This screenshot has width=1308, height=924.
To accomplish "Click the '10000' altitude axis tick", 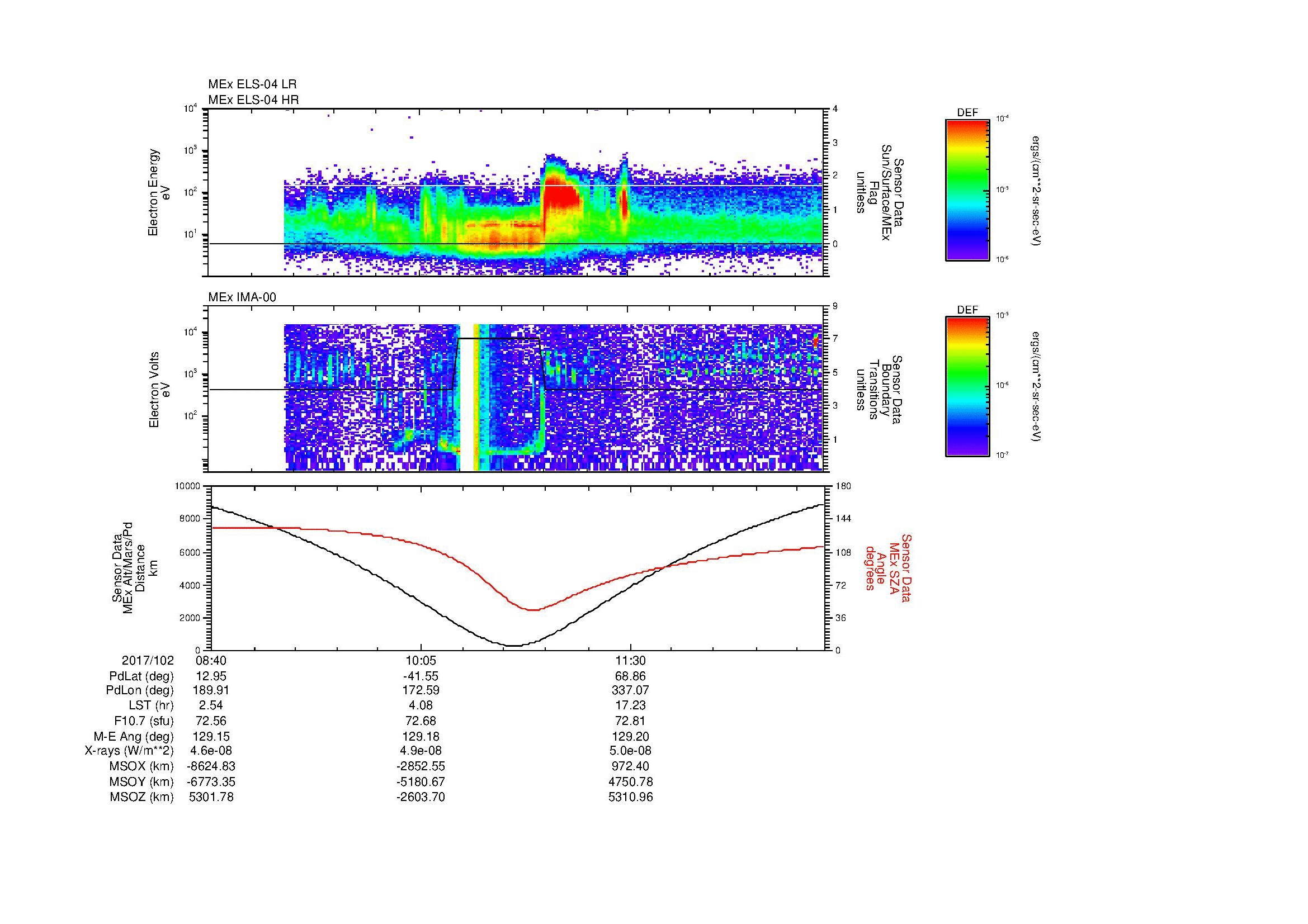I will tap(187, 486).
